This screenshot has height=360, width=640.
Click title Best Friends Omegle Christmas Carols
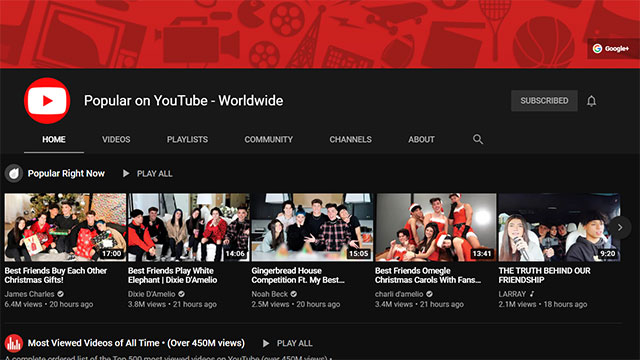(428, 276)
